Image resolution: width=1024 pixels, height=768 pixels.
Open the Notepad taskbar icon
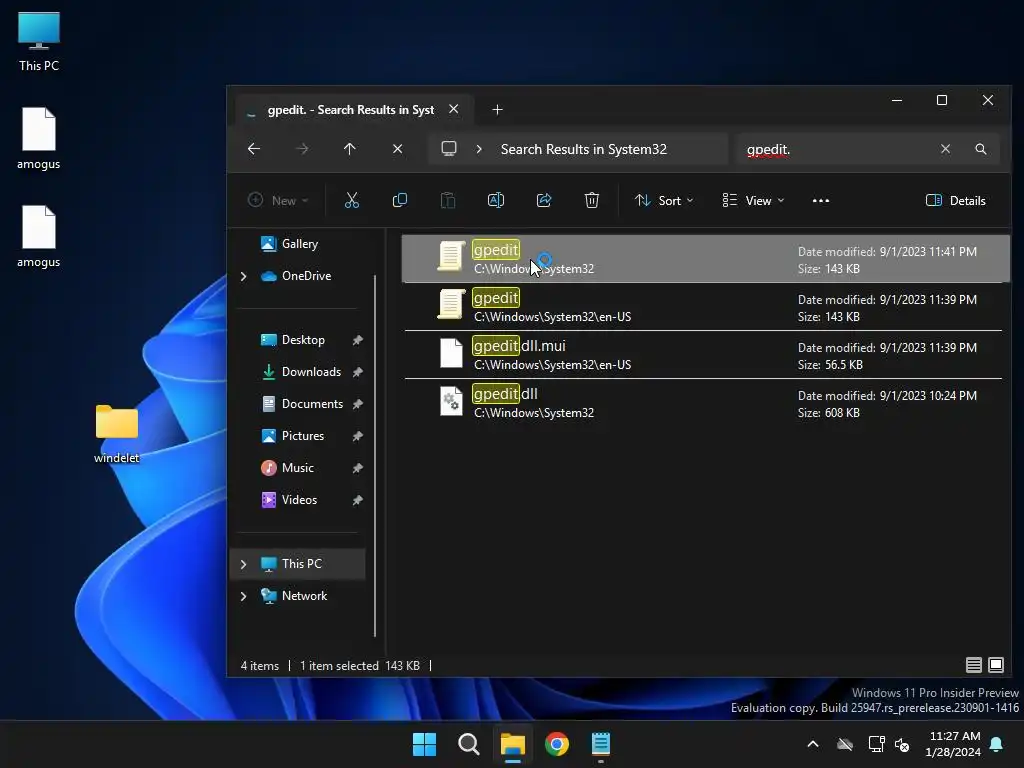click(601, 744)
